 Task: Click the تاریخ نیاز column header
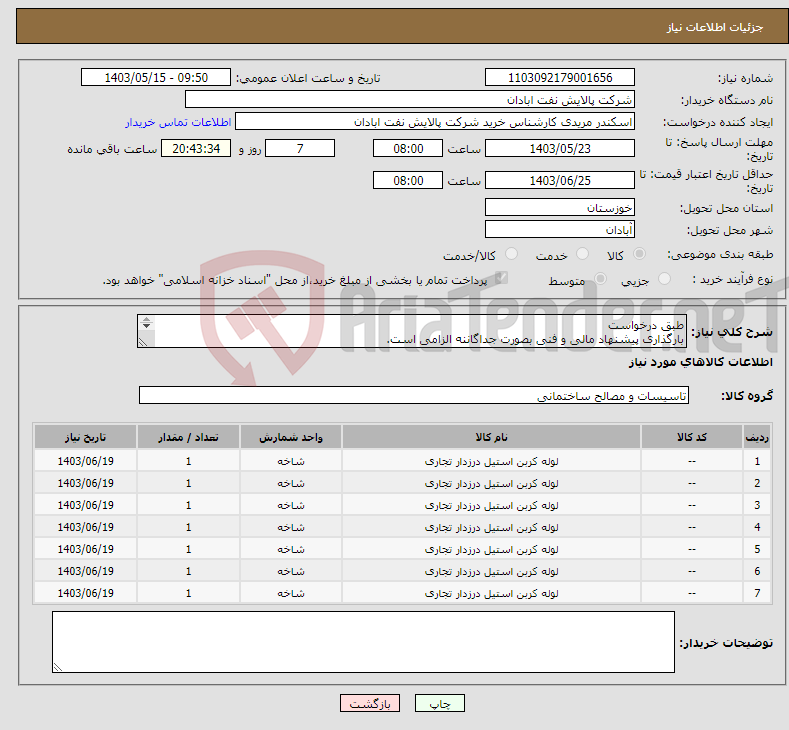86,437
